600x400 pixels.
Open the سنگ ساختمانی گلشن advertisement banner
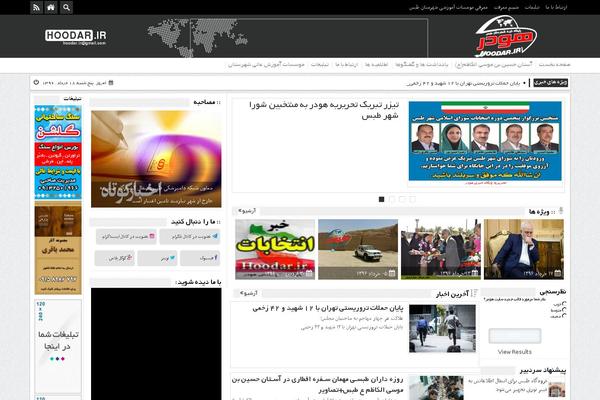(x=58, y=152)
